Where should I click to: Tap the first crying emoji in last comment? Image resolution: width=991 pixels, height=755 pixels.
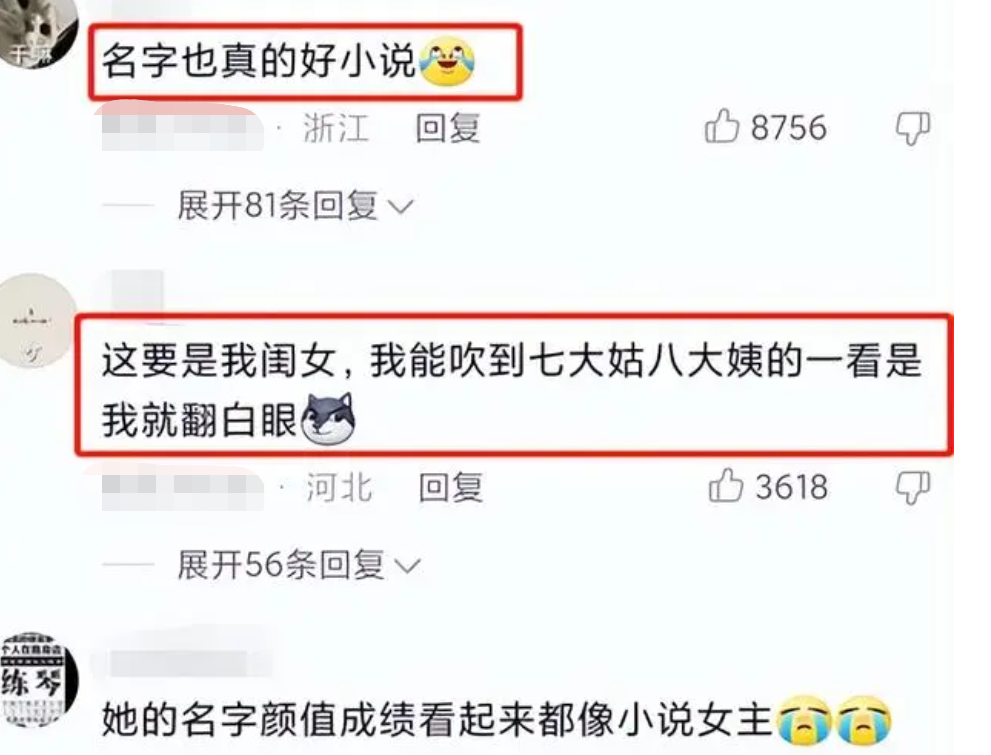click(803, 720)
